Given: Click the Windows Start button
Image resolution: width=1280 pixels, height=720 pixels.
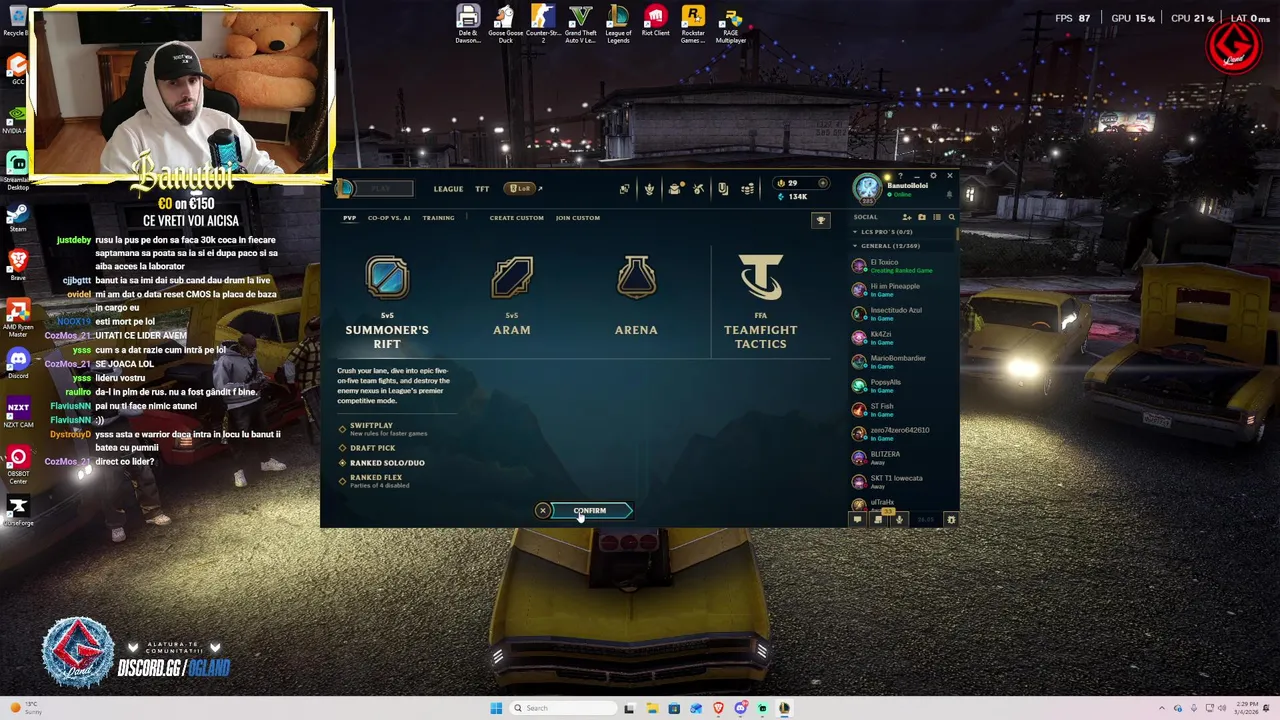Looking at the screenshot, I should point(495,708).
